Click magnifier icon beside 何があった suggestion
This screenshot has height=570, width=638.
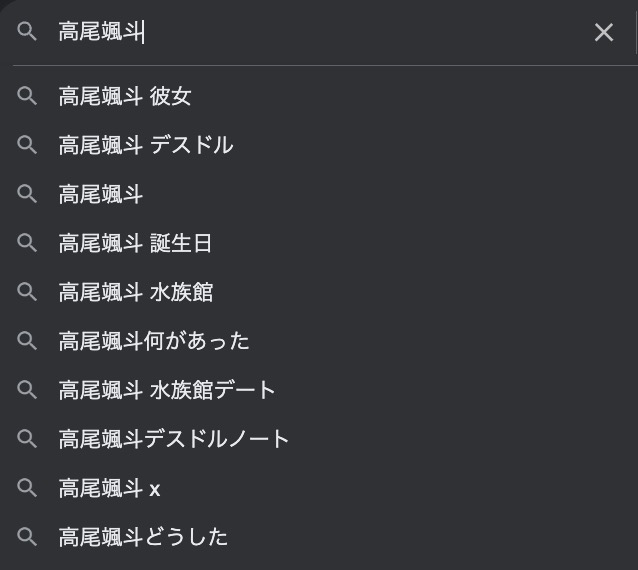pyautogui.click(x=27, y=341)
